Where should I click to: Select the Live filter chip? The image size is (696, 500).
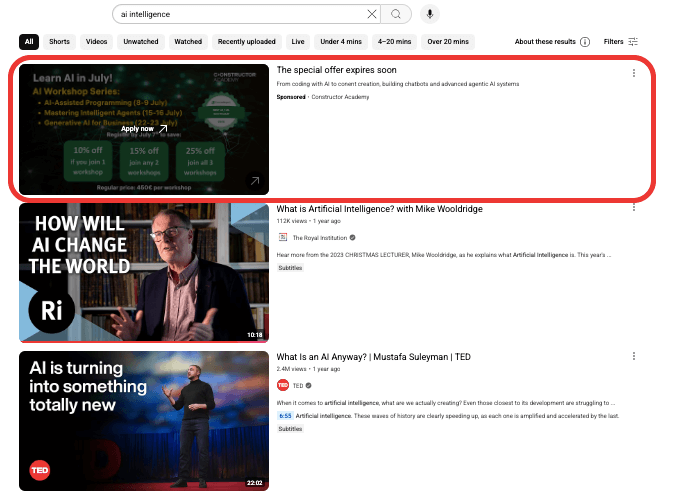point(298,42)
